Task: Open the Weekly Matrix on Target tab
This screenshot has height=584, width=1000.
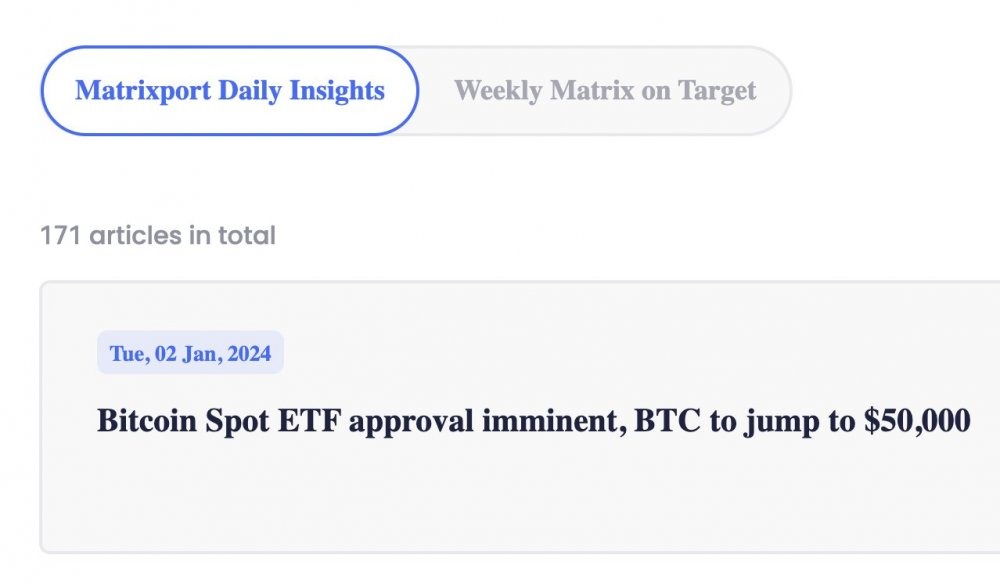Action: (x=605, y=91)
